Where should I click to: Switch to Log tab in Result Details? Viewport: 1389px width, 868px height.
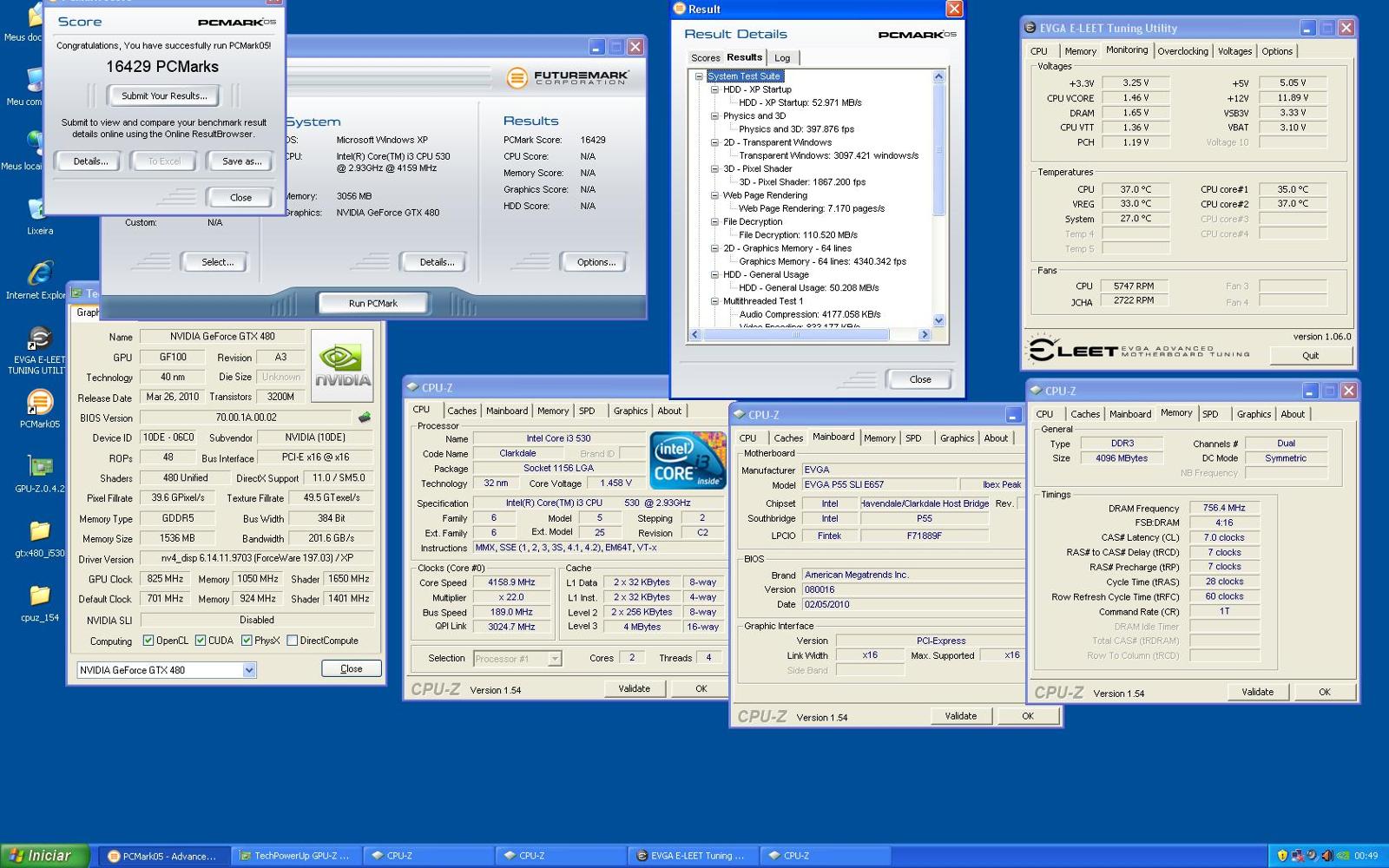(782, 58)
